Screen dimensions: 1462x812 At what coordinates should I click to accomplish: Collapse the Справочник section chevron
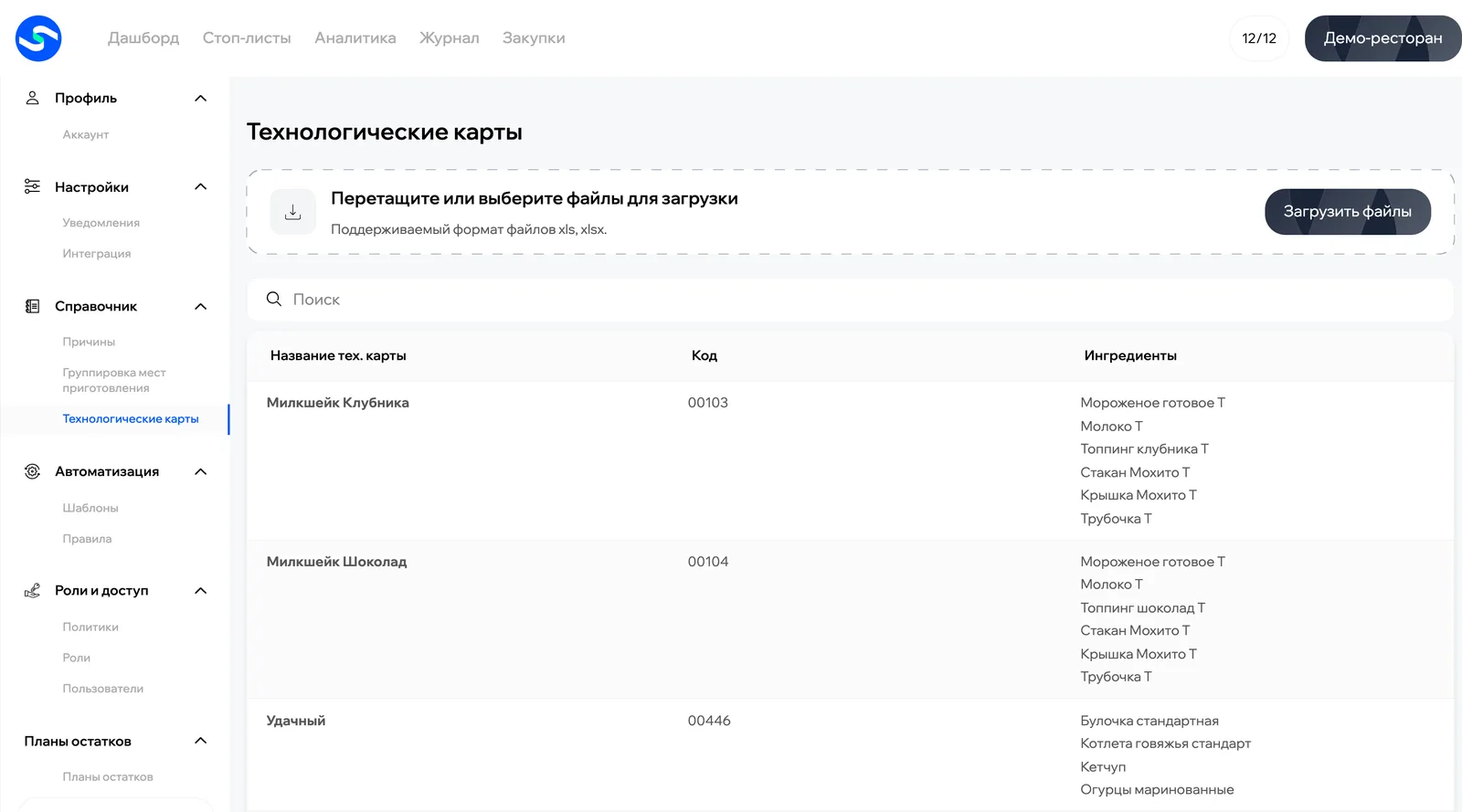coord(201,306)
